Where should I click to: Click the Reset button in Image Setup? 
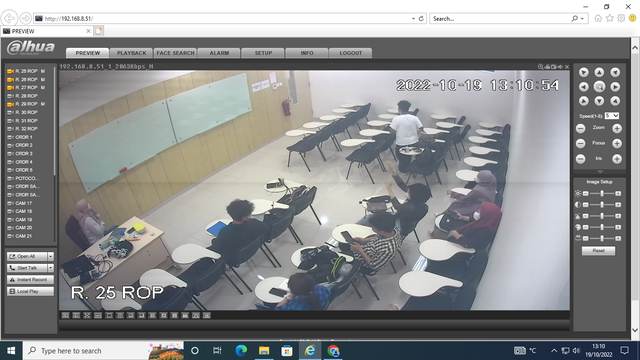coord(598,251)
